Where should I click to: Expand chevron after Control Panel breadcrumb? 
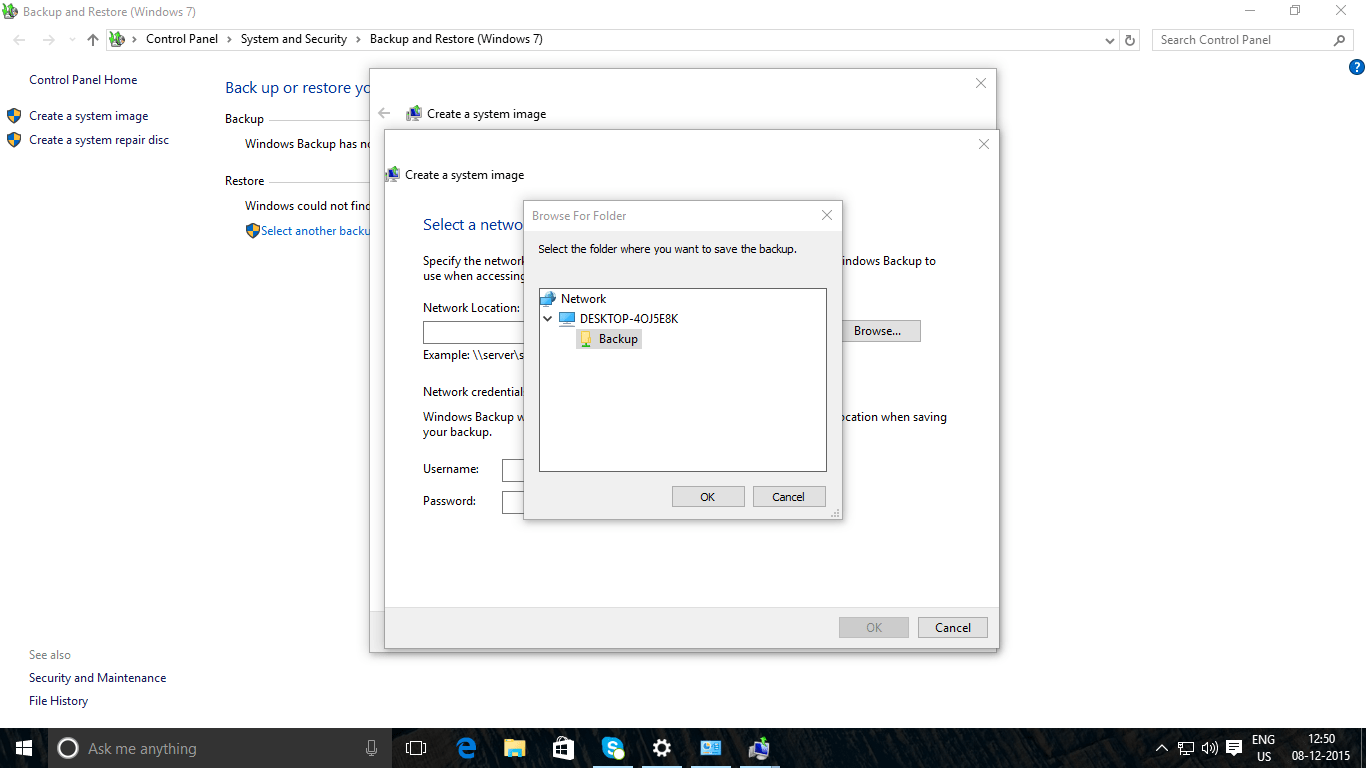pos(230,40)
